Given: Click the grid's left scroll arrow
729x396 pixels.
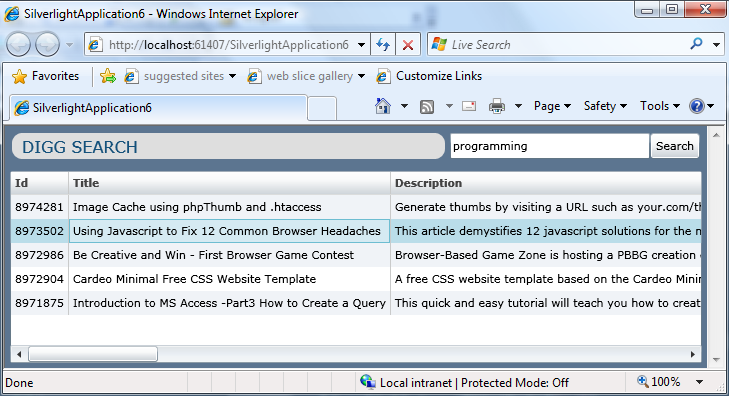Looking at the screenshot, I should click(19, 354).
